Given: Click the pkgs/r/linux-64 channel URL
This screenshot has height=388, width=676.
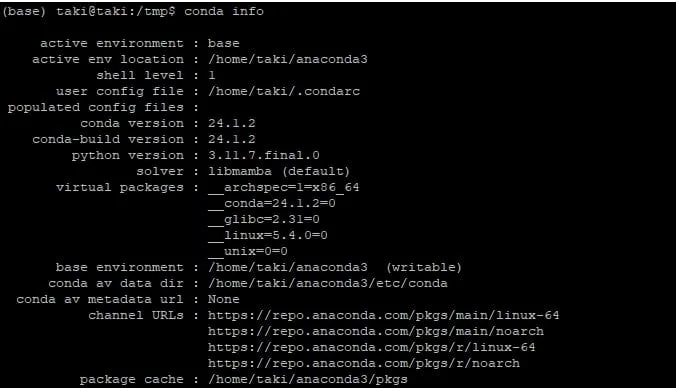Looking at the screenshot, I should click(x=371, y=347).
